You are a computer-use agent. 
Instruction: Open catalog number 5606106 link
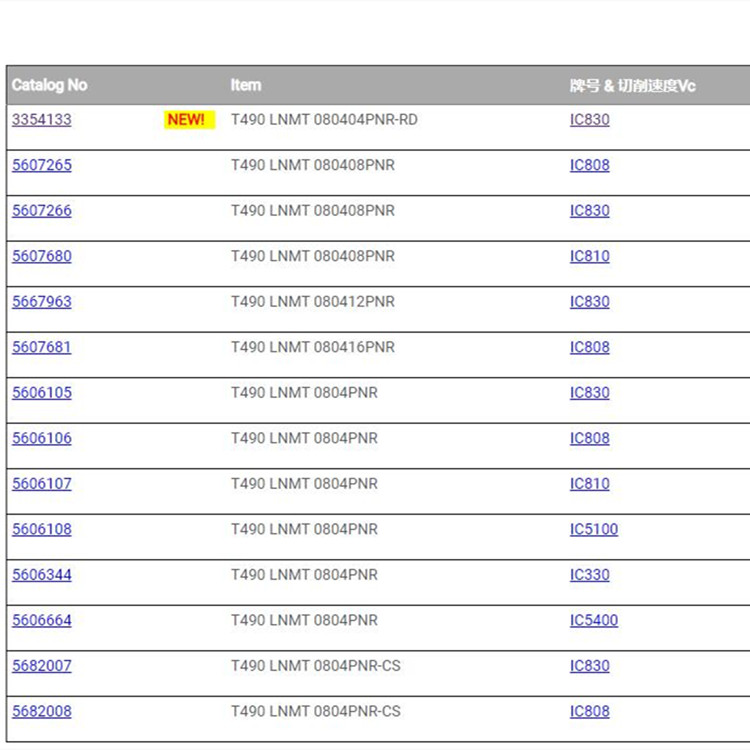pos(42,438)
